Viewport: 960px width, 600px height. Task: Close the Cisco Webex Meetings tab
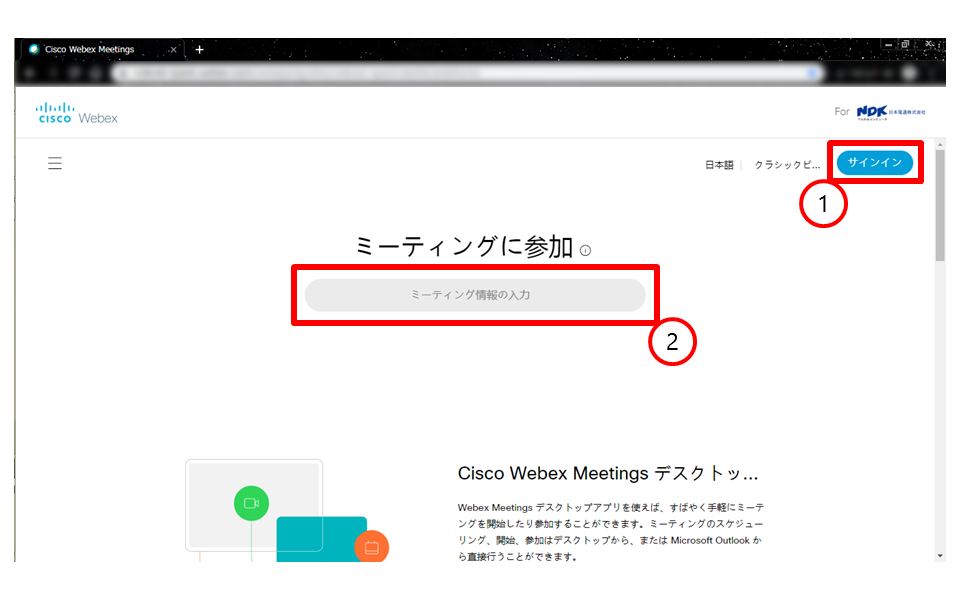point(173,50)
